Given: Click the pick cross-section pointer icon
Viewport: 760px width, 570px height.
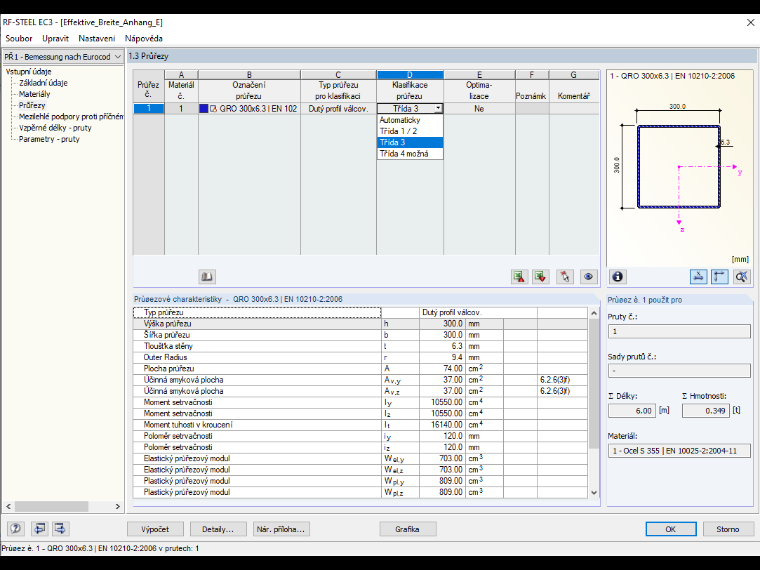Looking at the screenshot, I should [x=565, y=277].
